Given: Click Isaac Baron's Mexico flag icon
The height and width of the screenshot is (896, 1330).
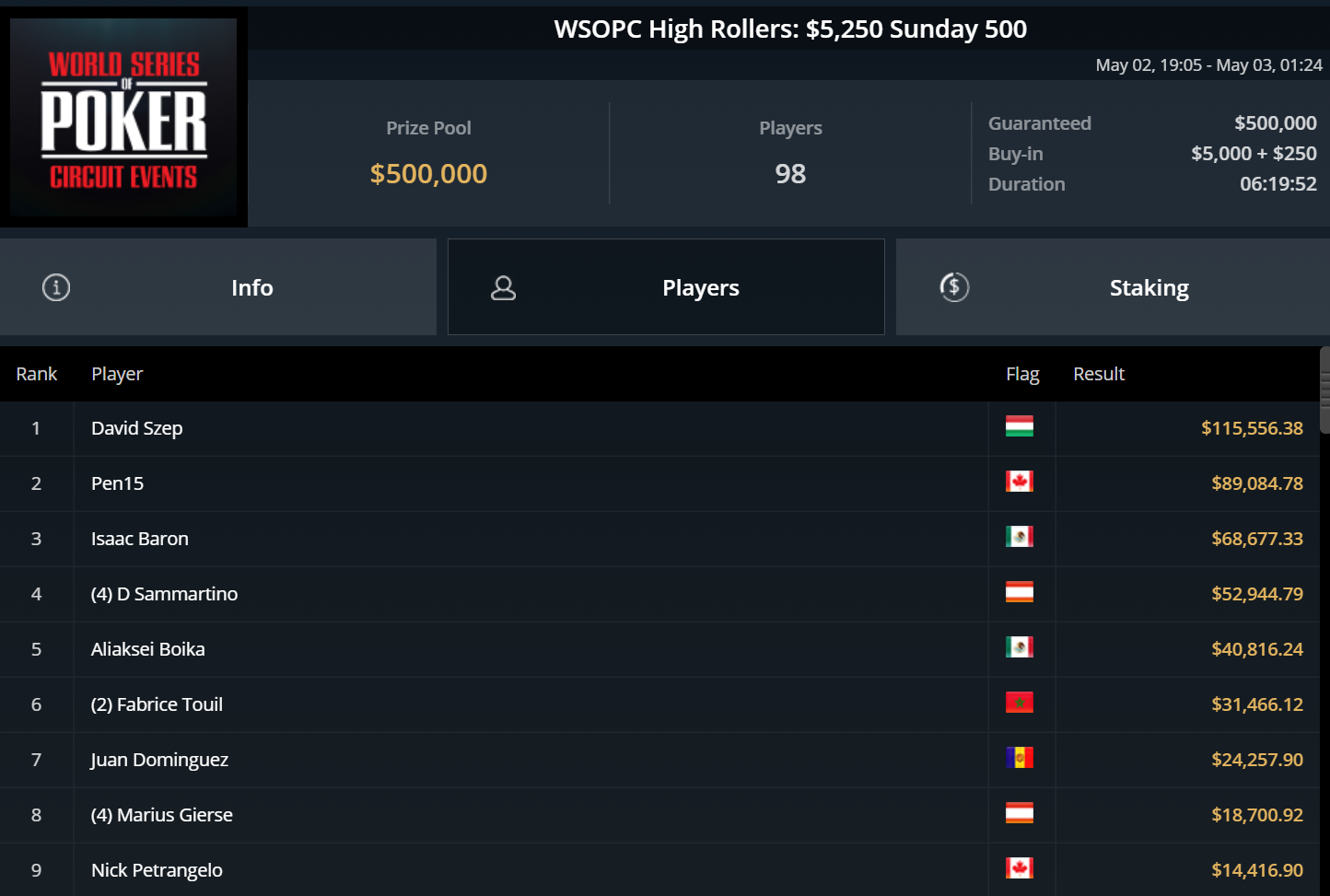Looking at the screenshot, I should [1019, 537].
